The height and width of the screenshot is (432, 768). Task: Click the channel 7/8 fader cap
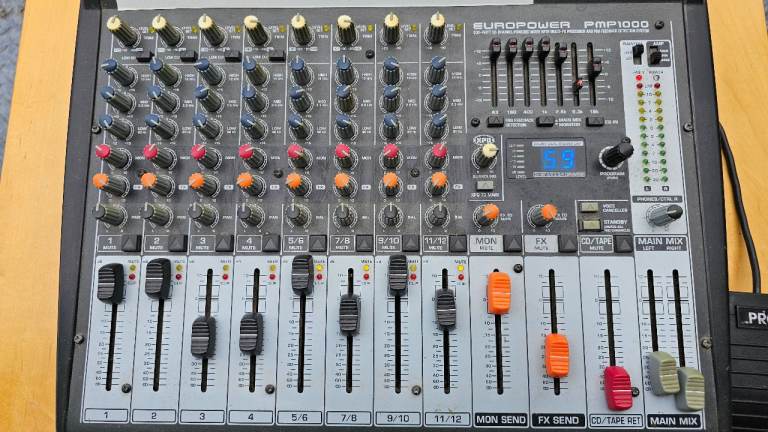[350, 314]
